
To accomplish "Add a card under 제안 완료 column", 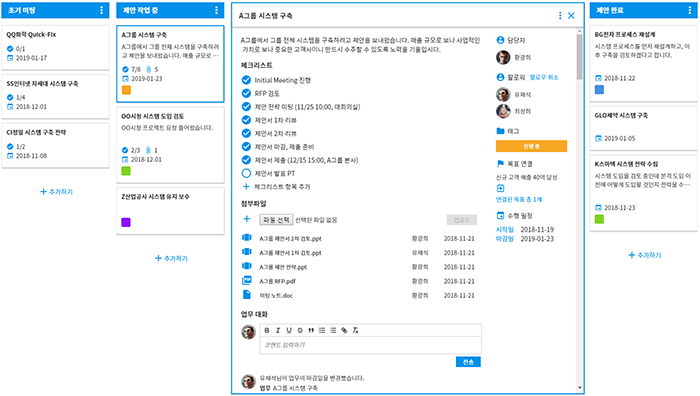I will click(645, 255).
